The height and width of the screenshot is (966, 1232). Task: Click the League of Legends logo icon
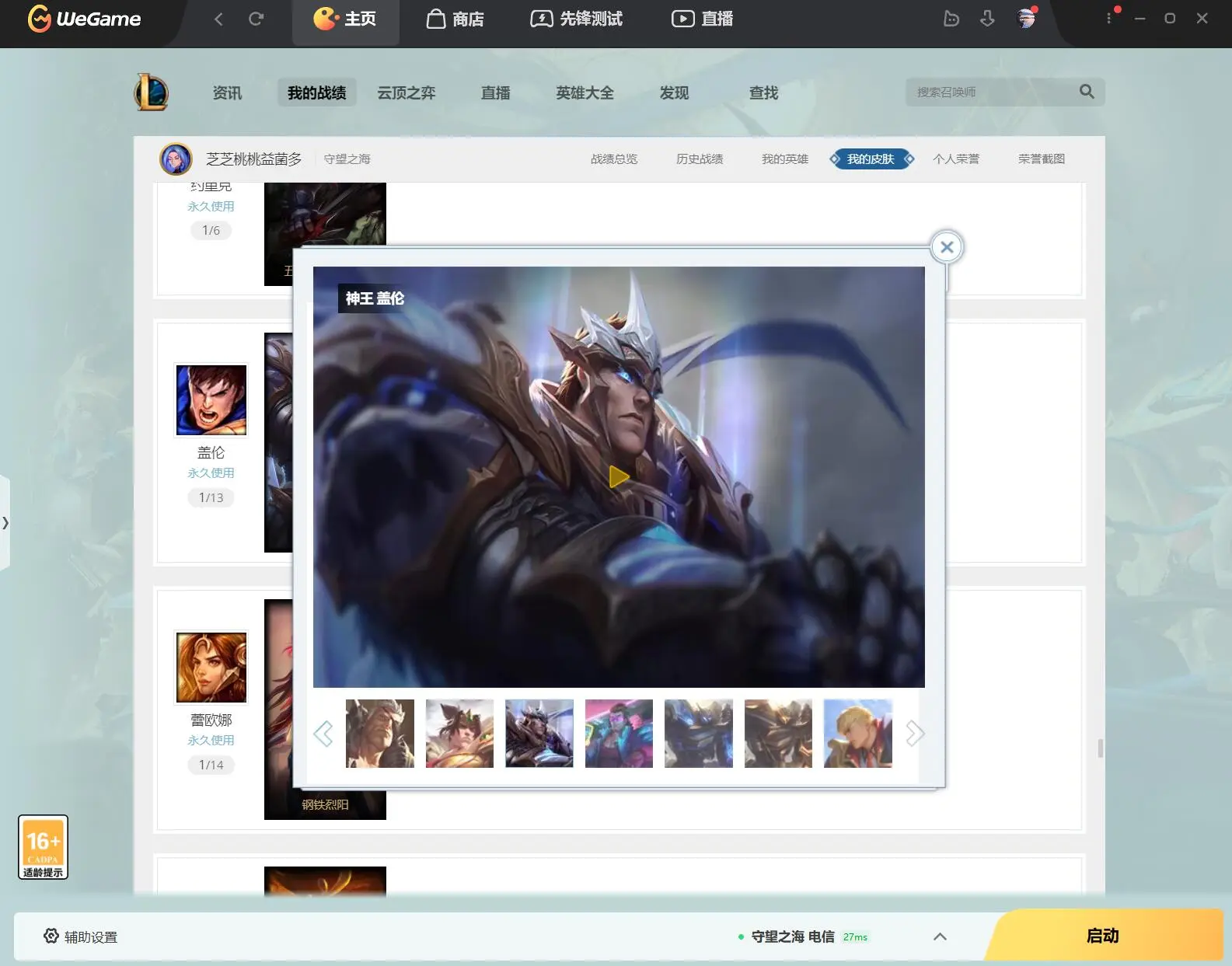(152, 92)
